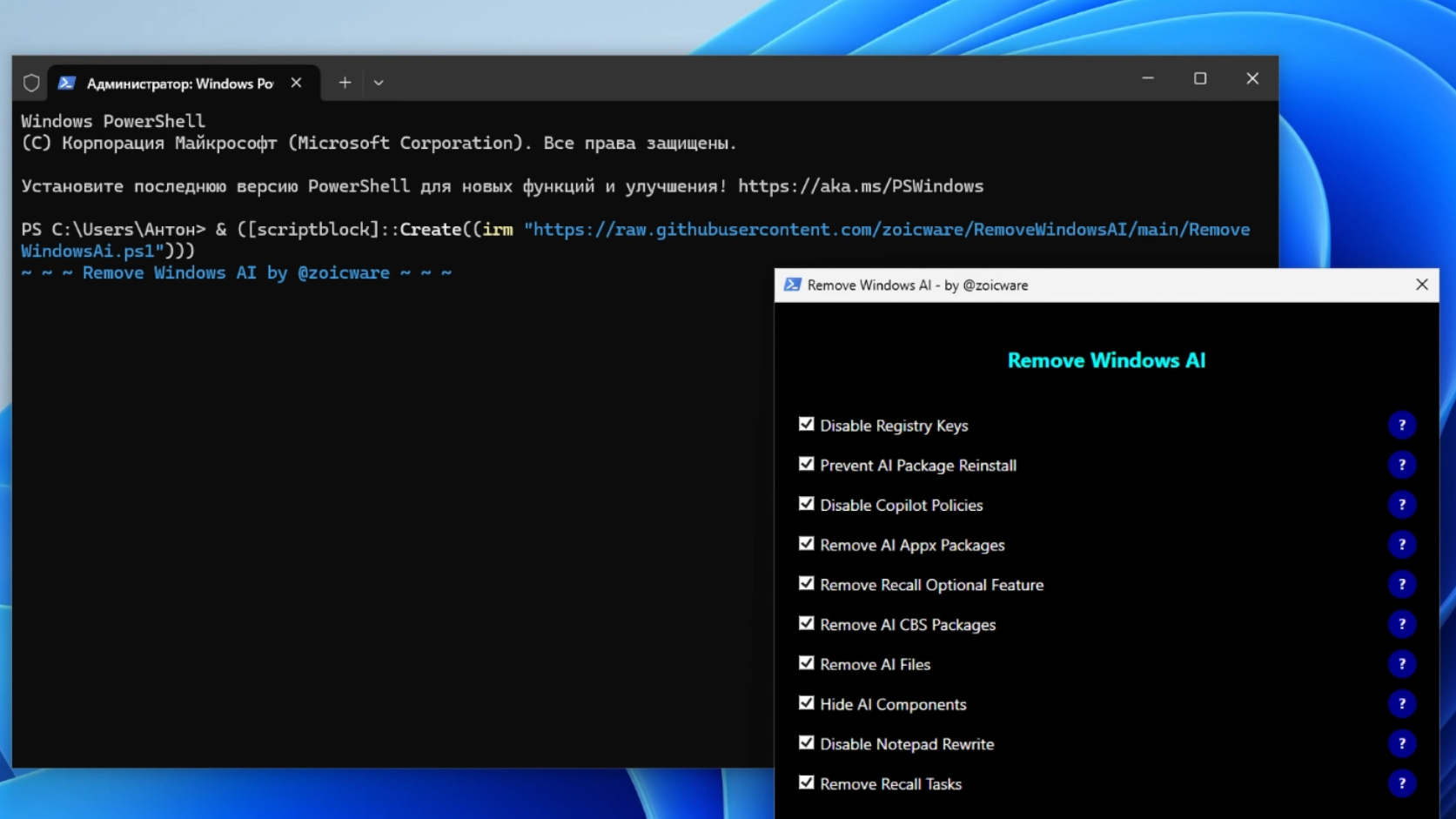
Task: Maximize the Windows Terminal window
Action: (x=1200, y=78)
